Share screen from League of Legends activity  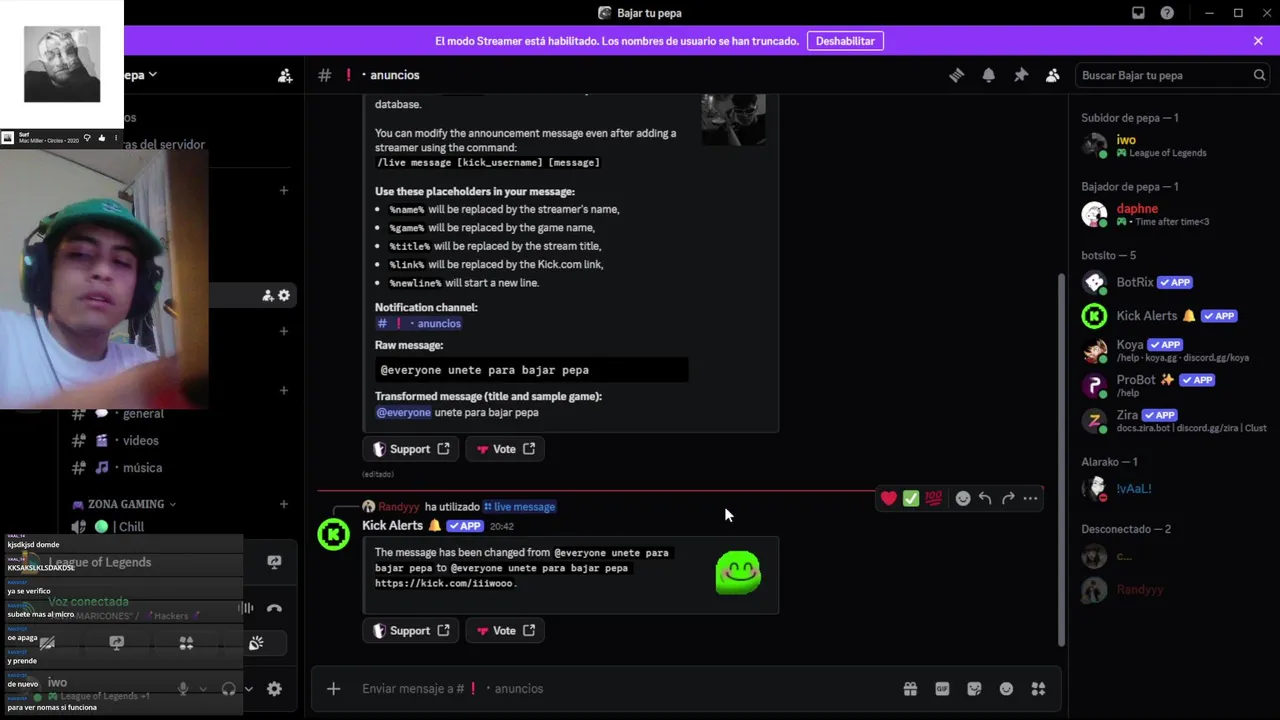(x=274, y=562)
